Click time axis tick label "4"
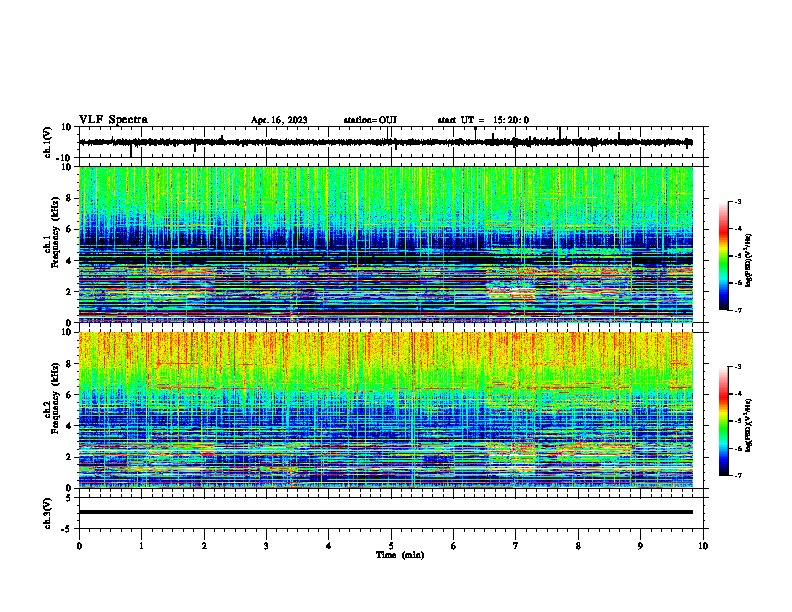This screenshot has width=792, height=612. click(329, 546)
